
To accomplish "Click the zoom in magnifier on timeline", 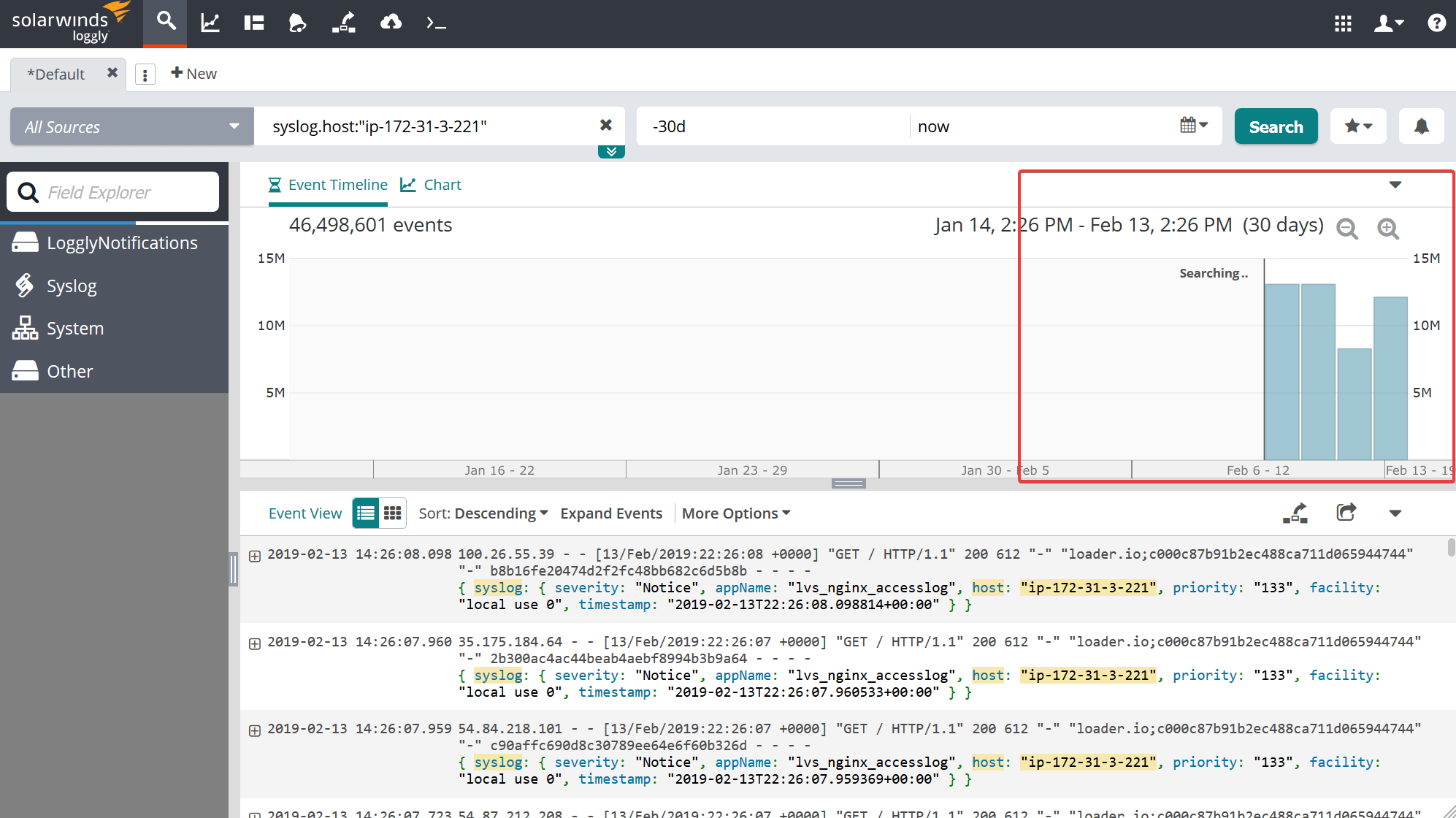I will (x=1388, y=229).
